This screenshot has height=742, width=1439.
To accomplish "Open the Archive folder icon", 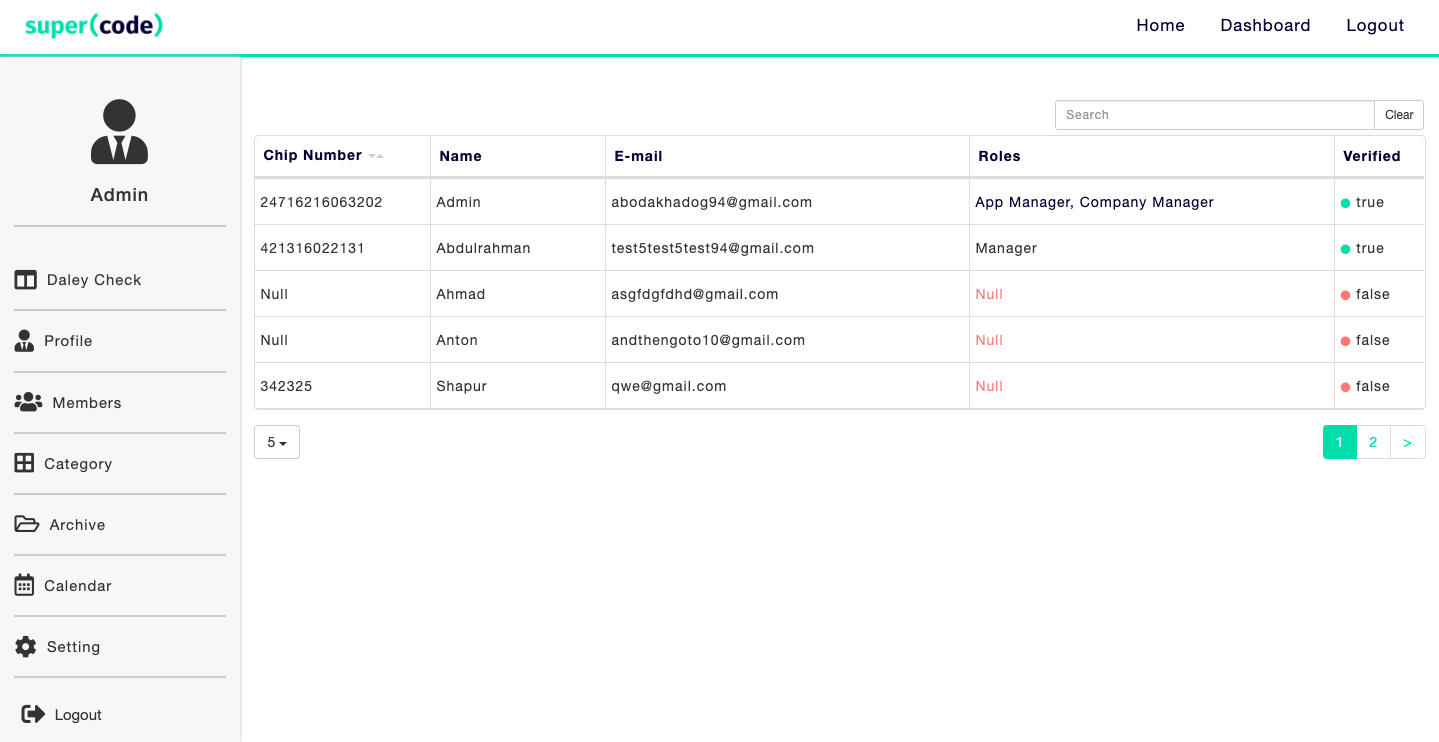I will point(27,524).
